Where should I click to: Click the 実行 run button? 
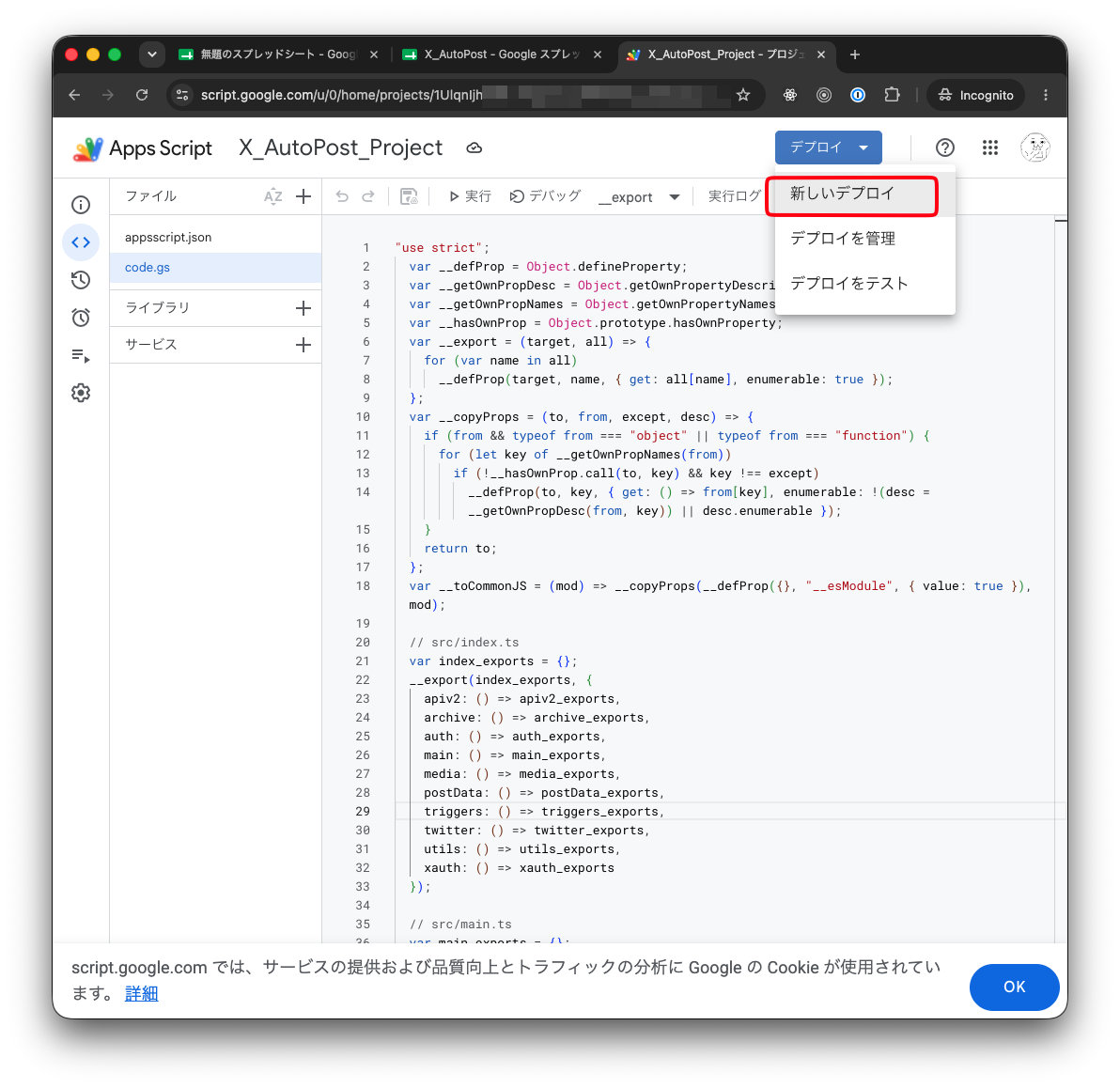tap(470, 196)
